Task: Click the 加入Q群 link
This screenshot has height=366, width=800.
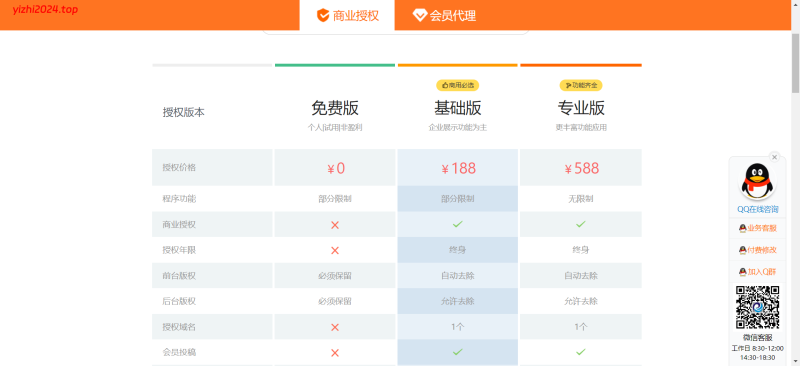Action: (758, 272)
